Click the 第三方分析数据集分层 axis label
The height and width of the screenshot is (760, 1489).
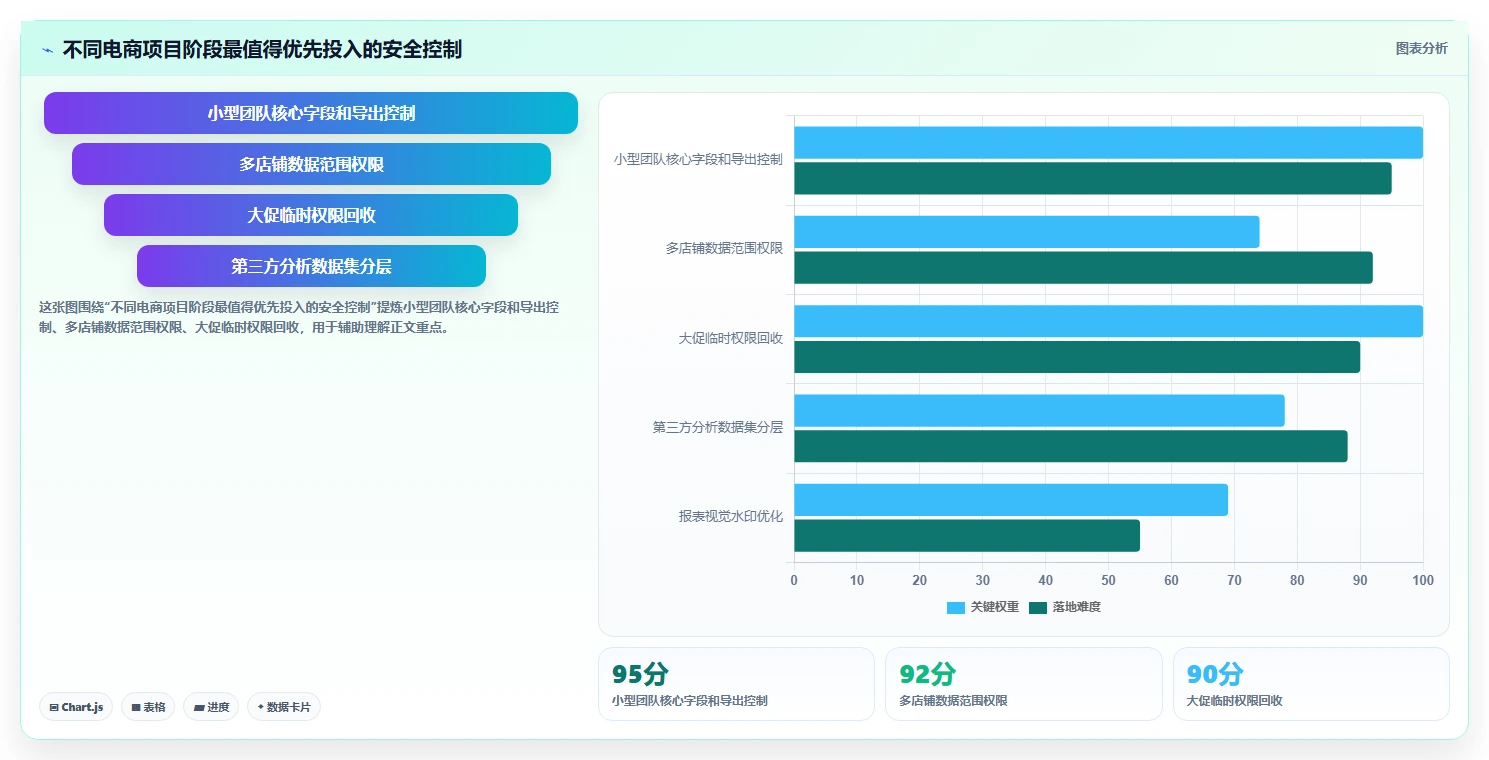[718, 428]
